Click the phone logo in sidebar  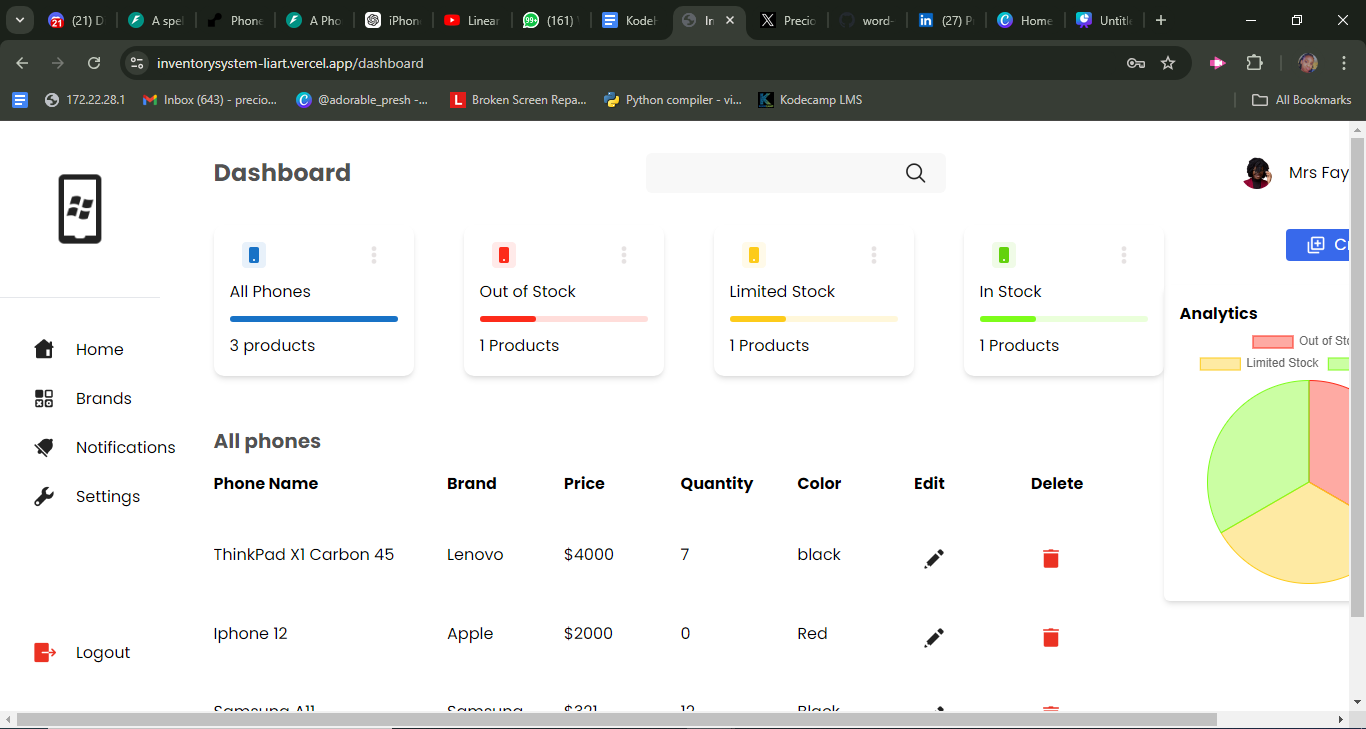[80, 209]
